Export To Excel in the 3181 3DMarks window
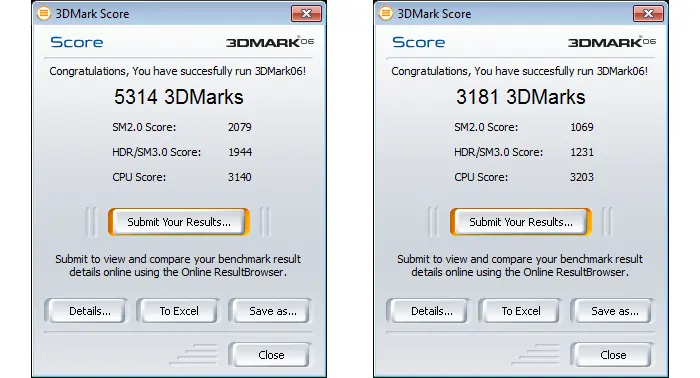This screenshot has height=378, width=700. (x=521, y=311)
